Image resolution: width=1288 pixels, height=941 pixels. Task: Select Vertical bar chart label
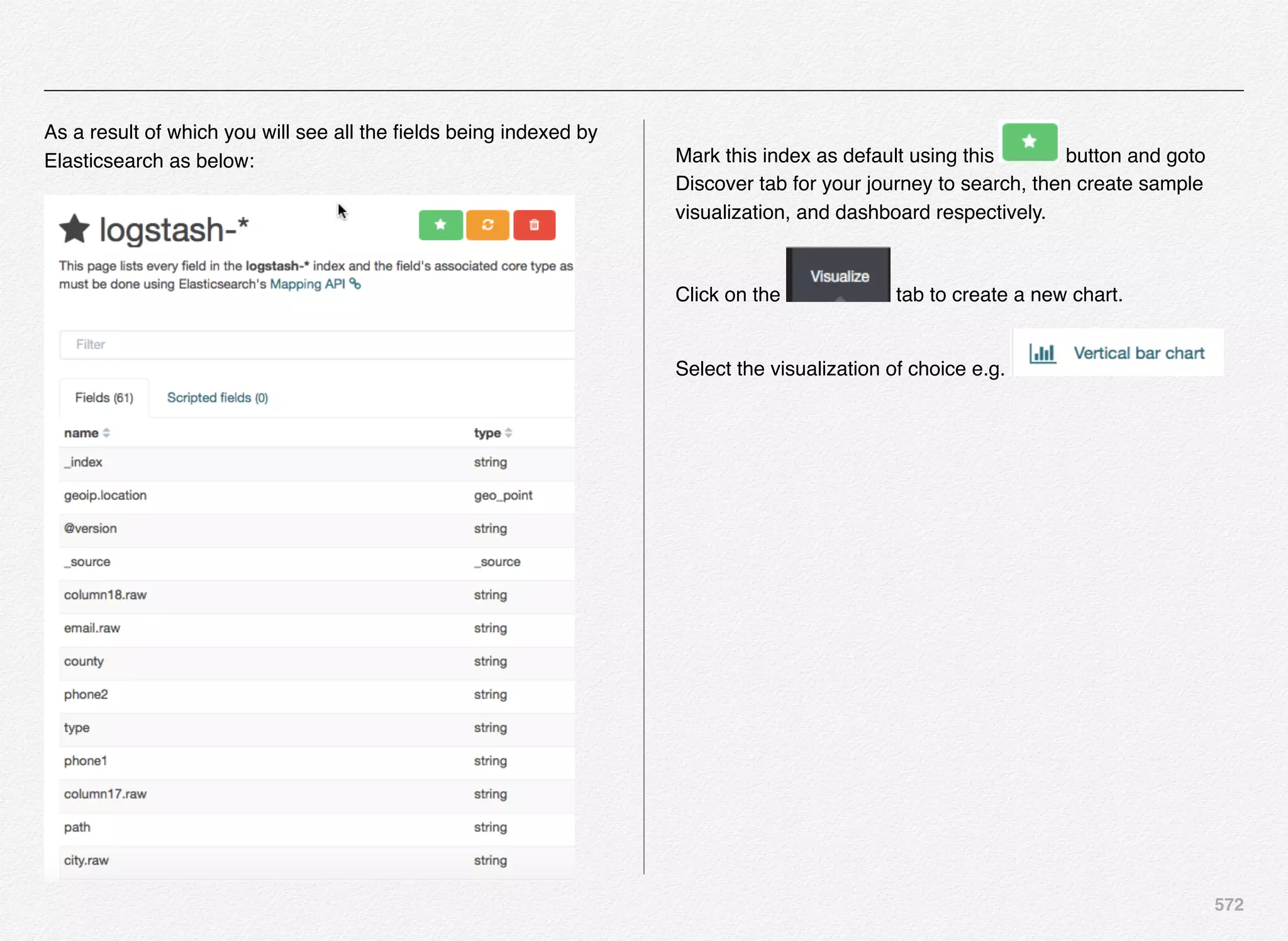(1139, 354)
